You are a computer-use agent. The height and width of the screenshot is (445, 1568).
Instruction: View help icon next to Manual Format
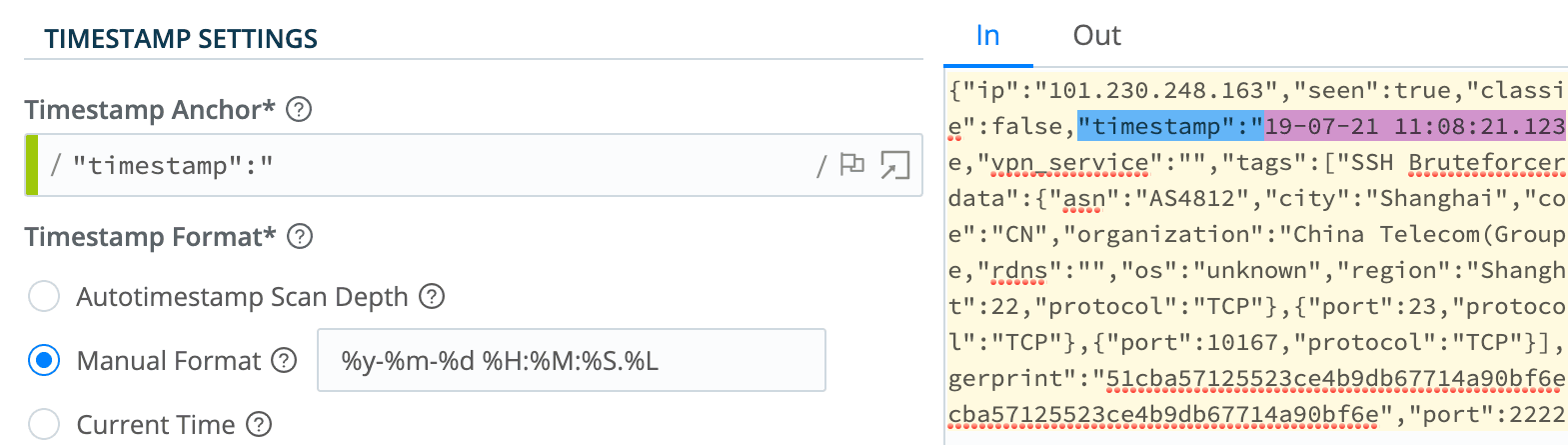click(285, 360)
